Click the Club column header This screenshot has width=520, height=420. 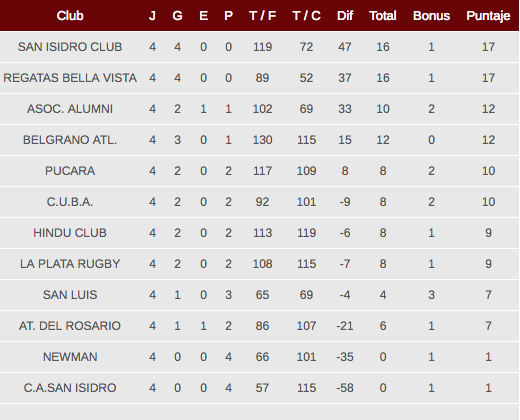(70, 16)
